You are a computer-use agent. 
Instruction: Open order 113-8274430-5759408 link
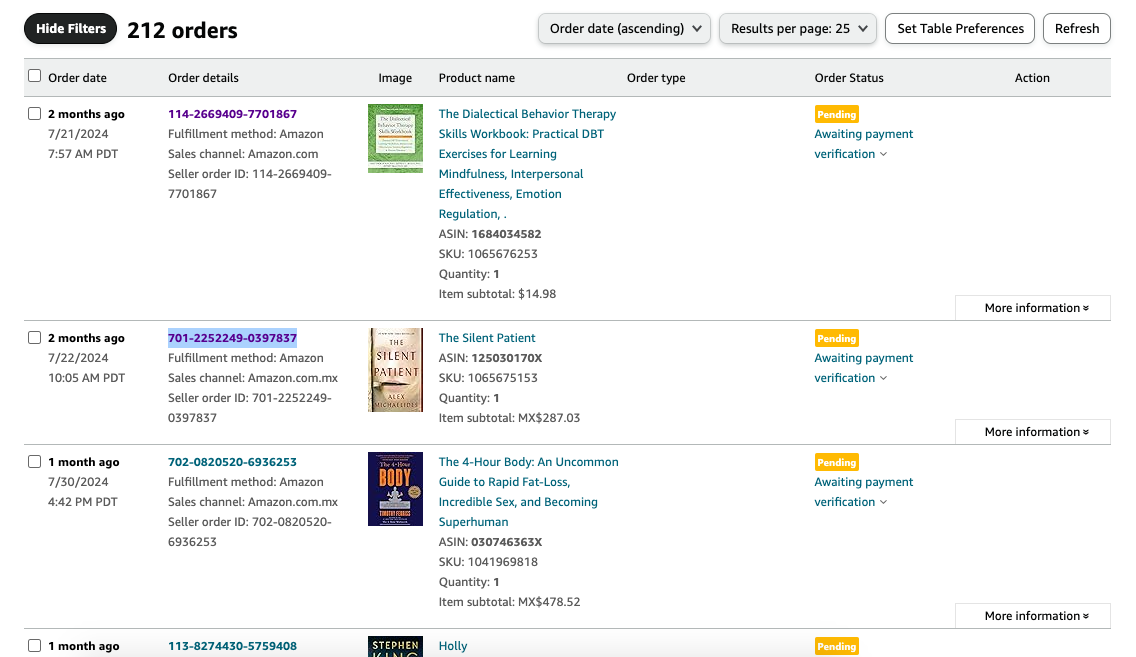(233, 645)
